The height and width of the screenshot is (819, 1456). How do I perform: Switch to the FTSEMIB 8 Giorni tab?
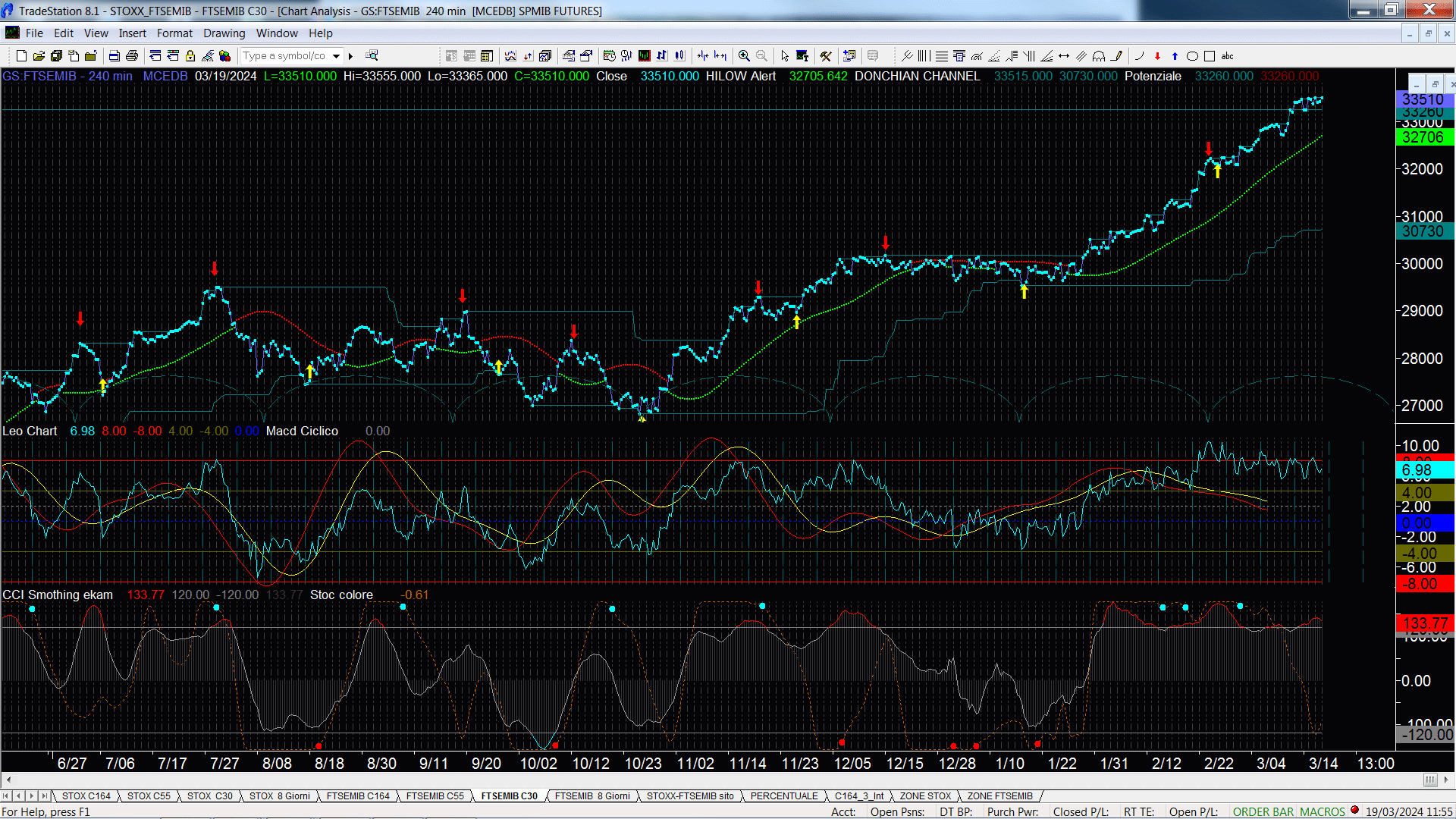pos(592,795)
